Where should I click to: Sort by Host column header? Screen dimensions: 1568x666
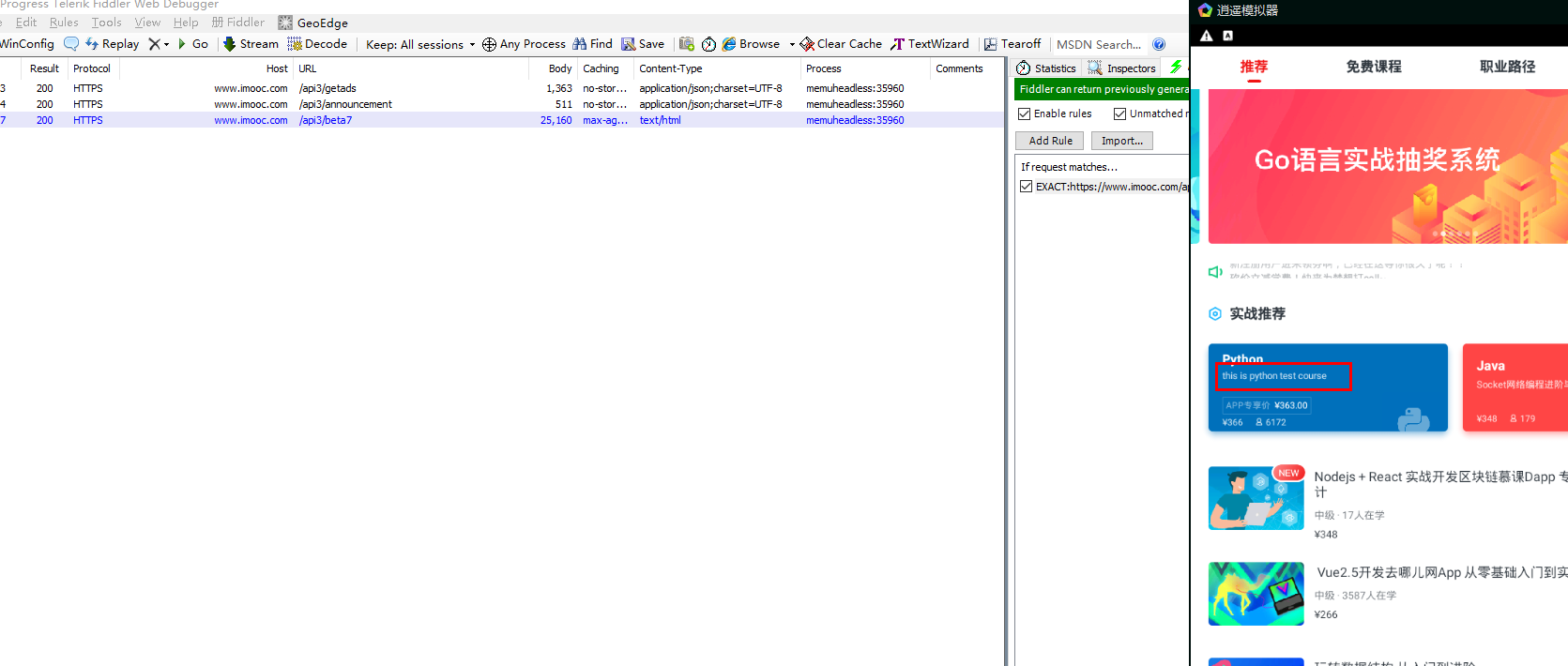click(x=206, y=68)
